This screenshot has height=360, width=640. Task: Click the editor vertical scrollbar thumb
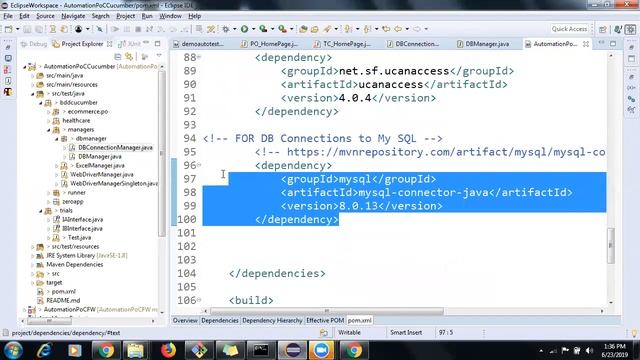point(611,245)
